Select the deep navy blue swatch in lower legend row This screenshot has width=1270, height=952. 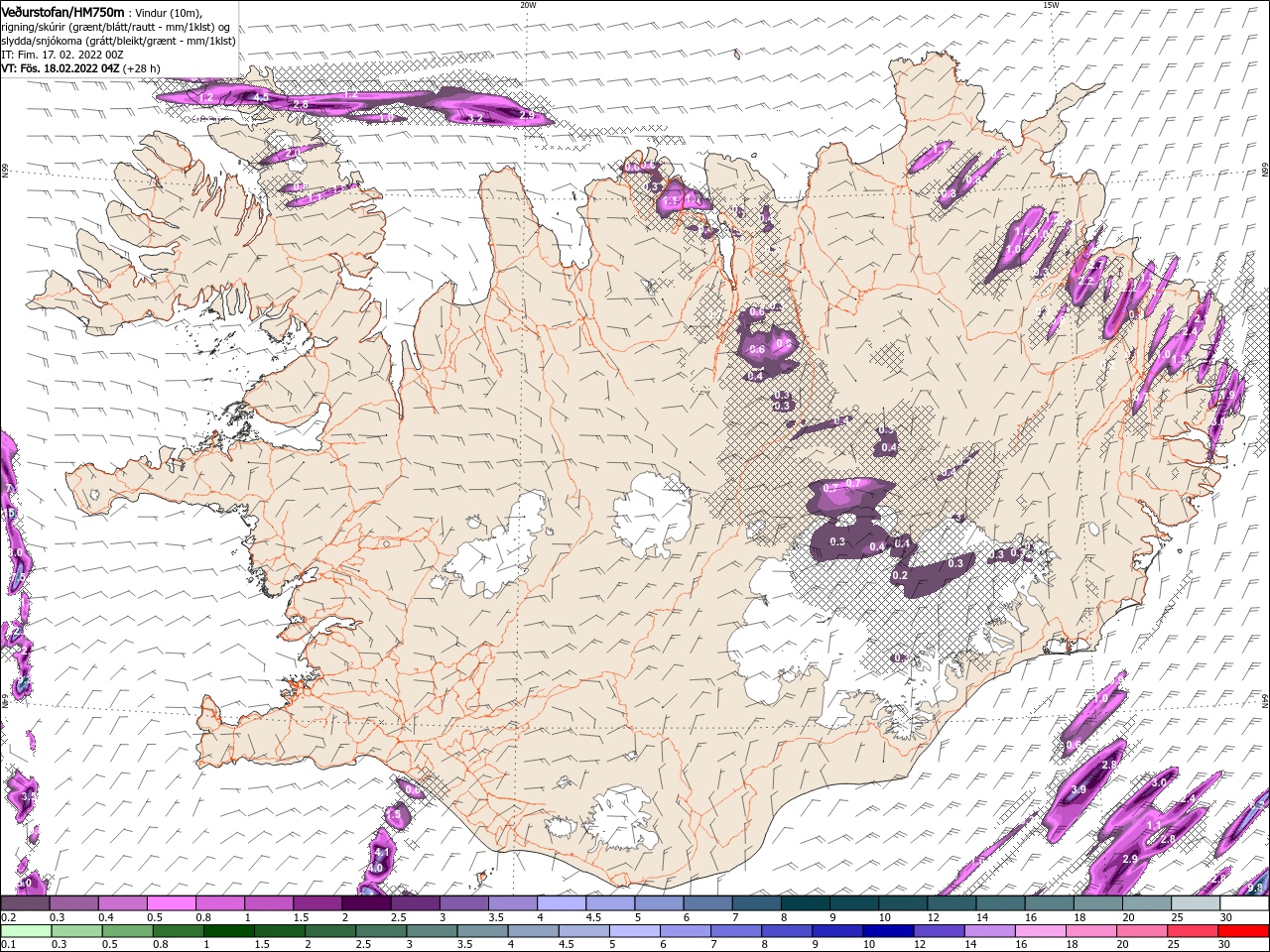pyautogui.click(x=888, y=931)
